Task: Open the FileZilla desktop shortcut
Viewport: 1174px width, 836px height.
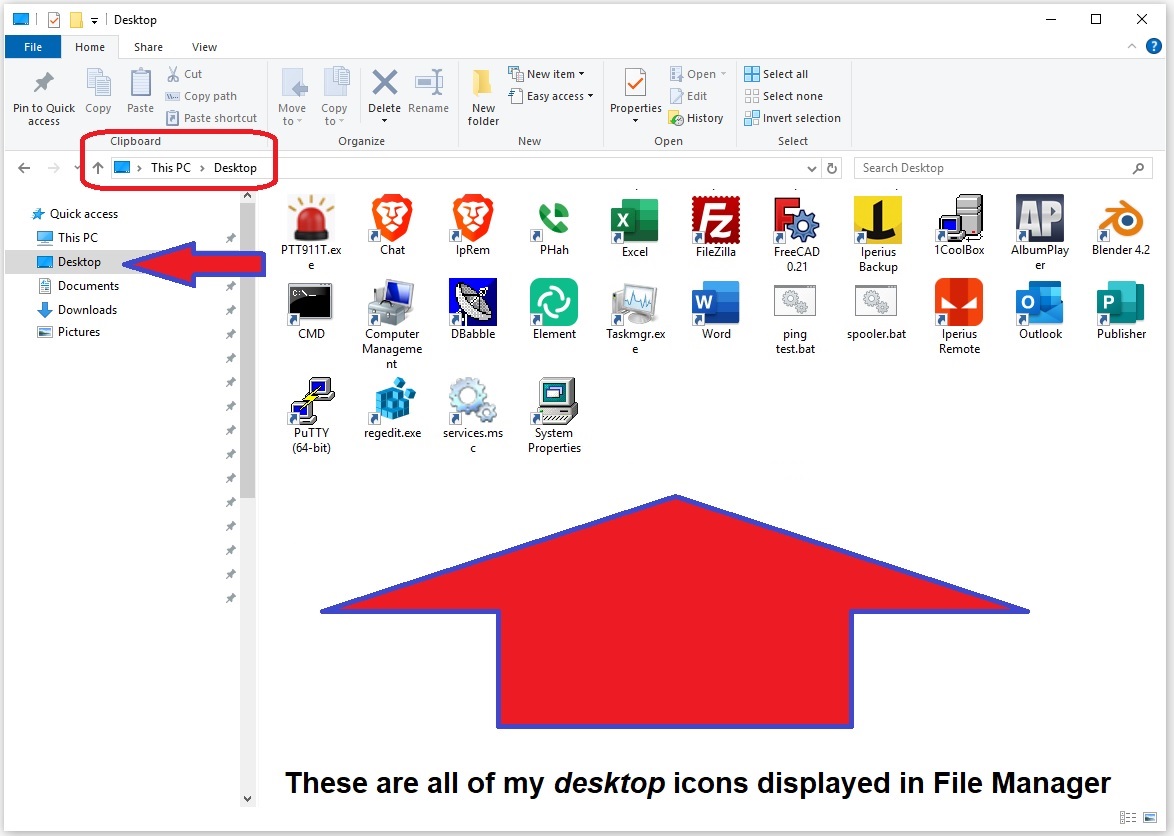Action: pyautogui.click(x=715, y=219)
